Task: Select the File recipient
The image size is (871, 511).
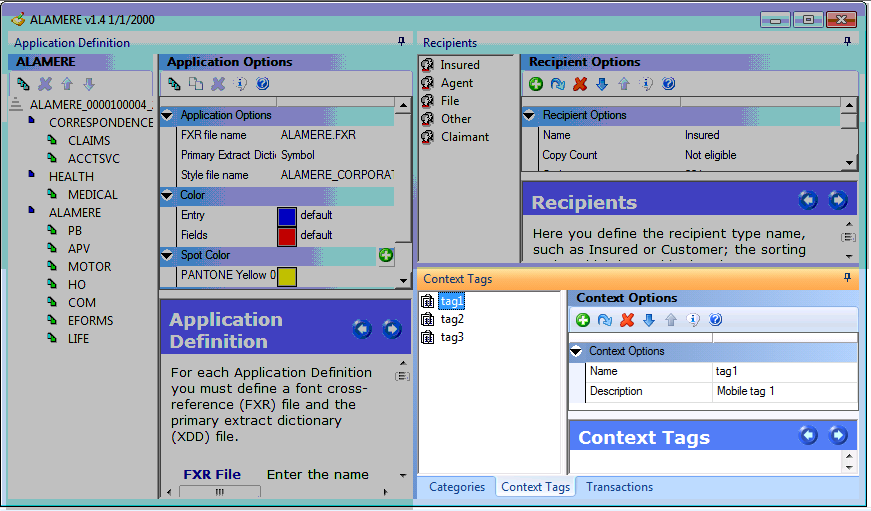Action: pyautogui.click(x=450, y=101)
